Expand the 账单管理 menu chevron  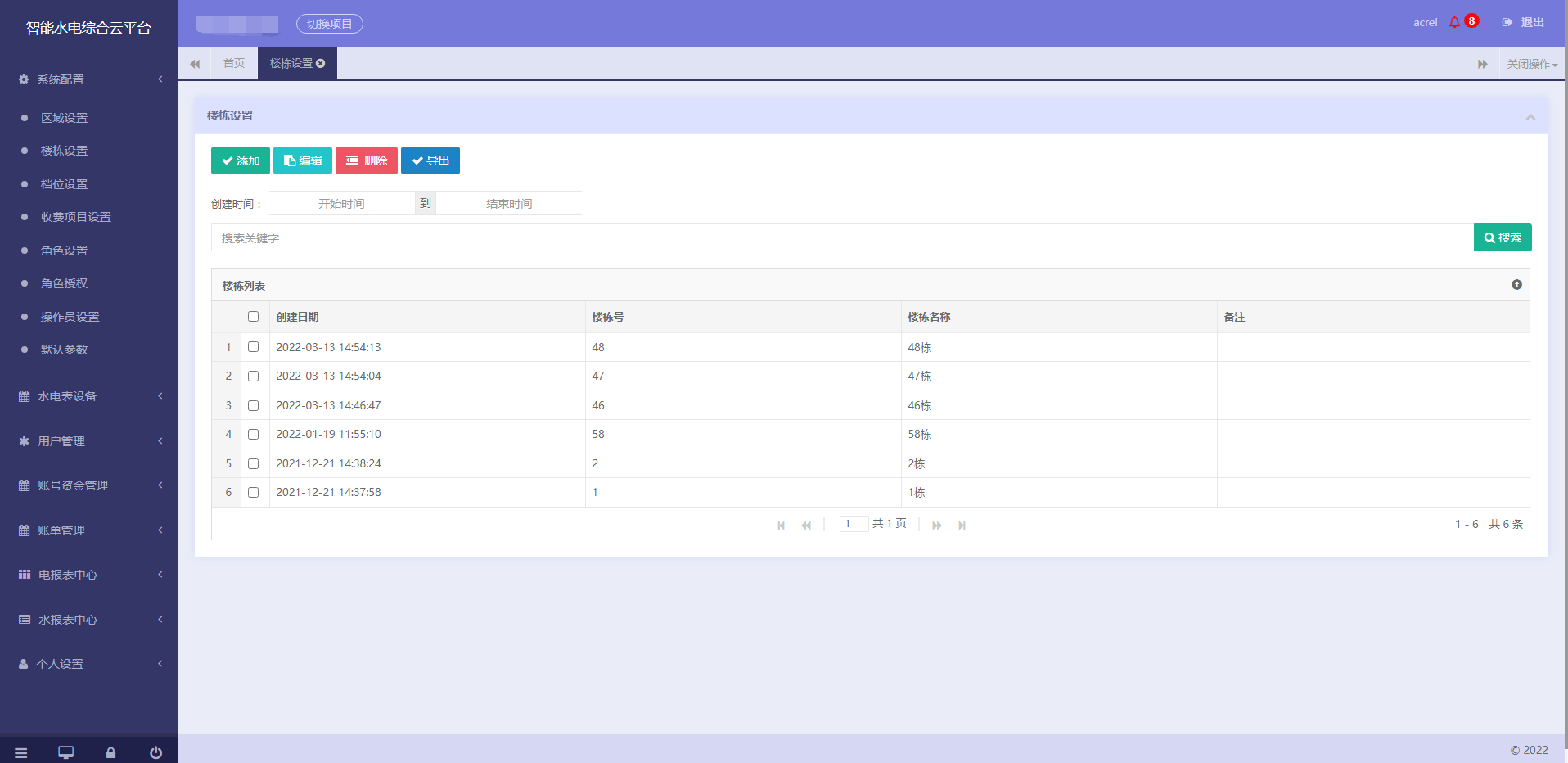pos(160,530)
